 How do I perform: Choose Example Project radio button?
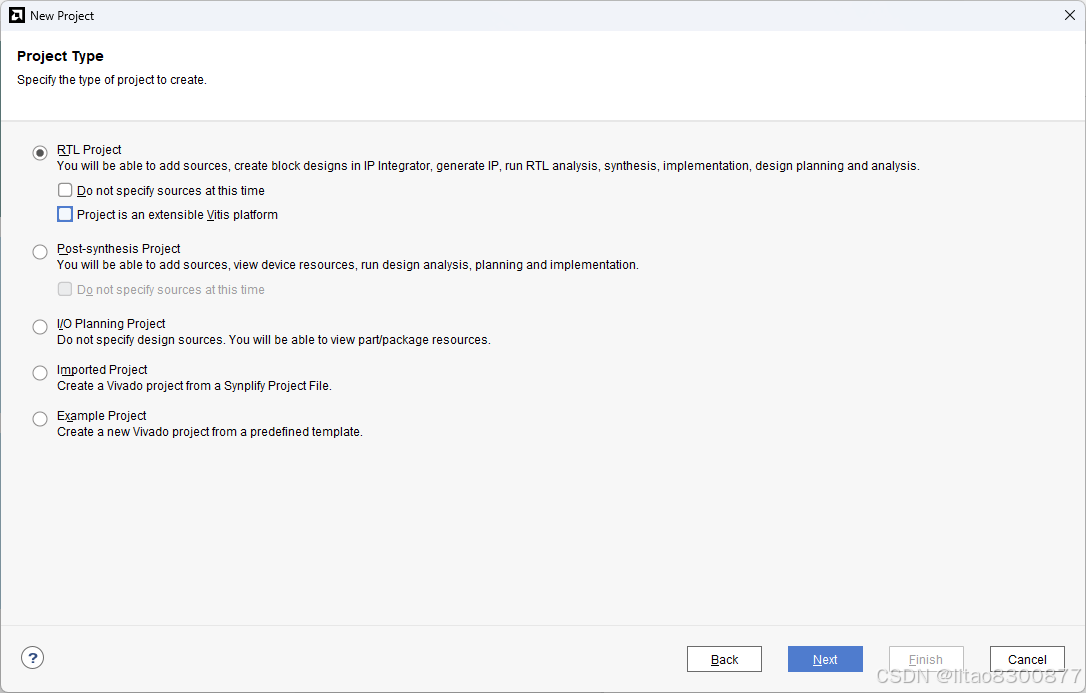tap(40, 419)
